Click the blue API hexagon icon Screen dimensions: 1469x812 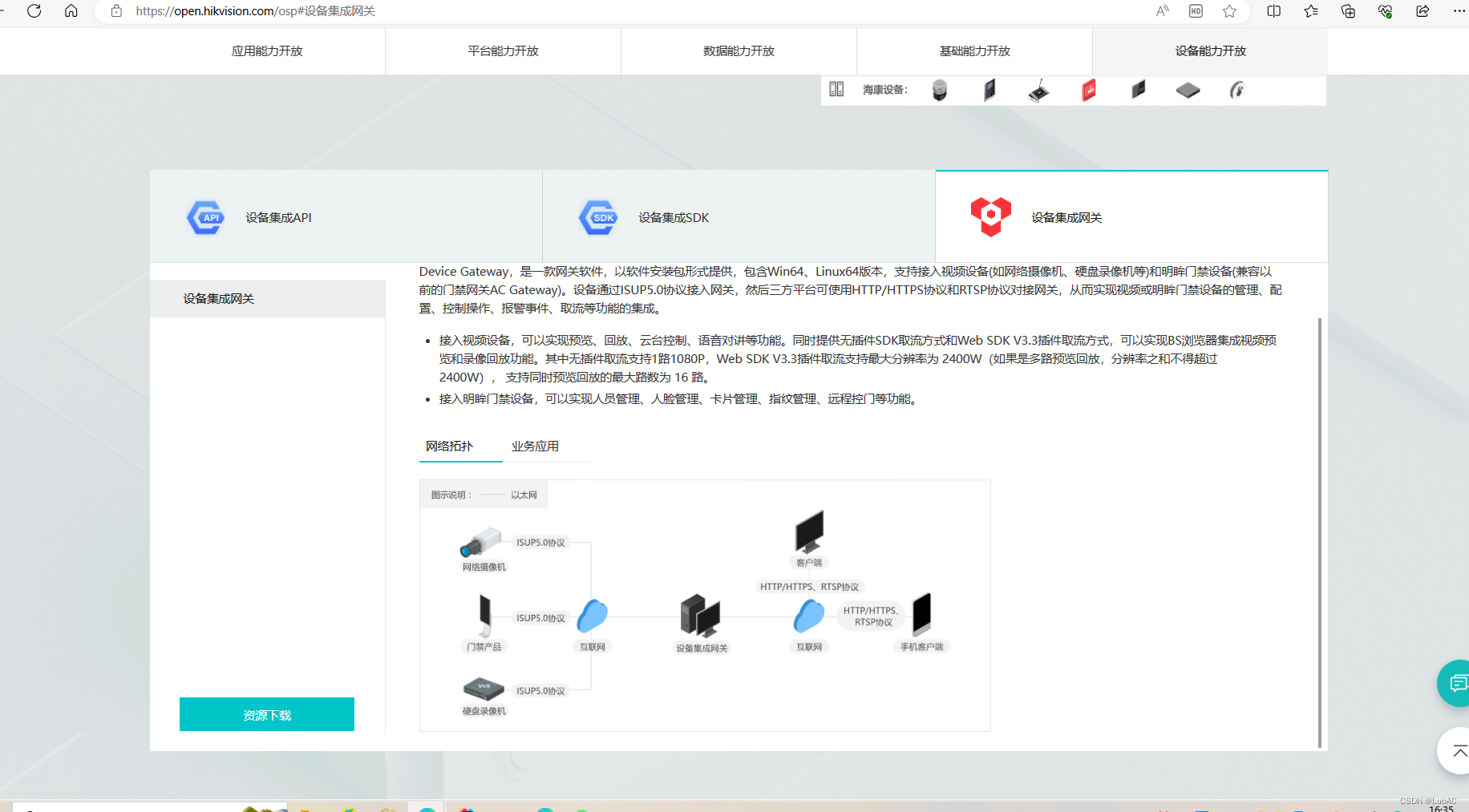tap(205, 217)
